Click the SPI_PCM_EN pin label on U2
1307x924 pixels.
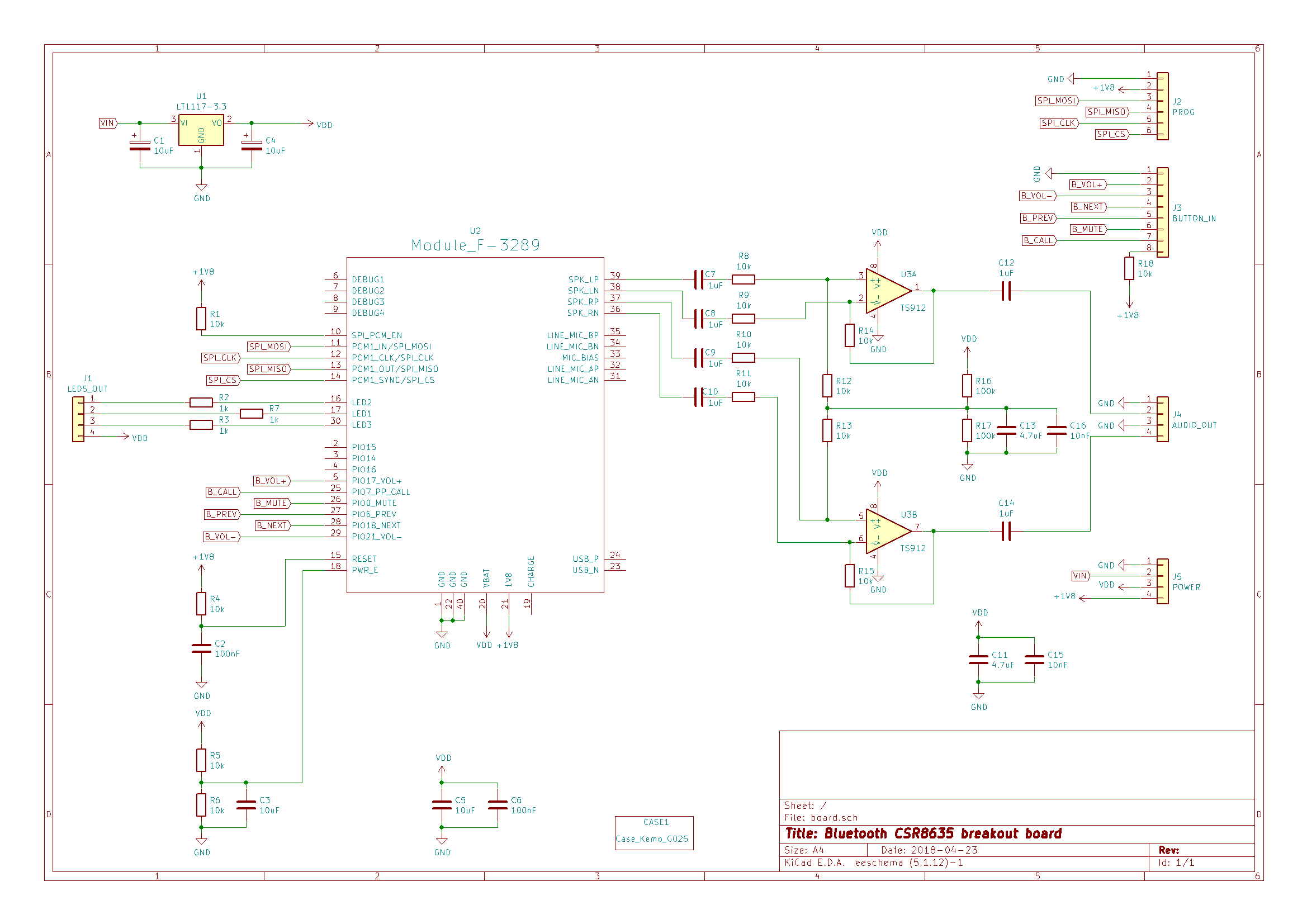tap(377, 336)
